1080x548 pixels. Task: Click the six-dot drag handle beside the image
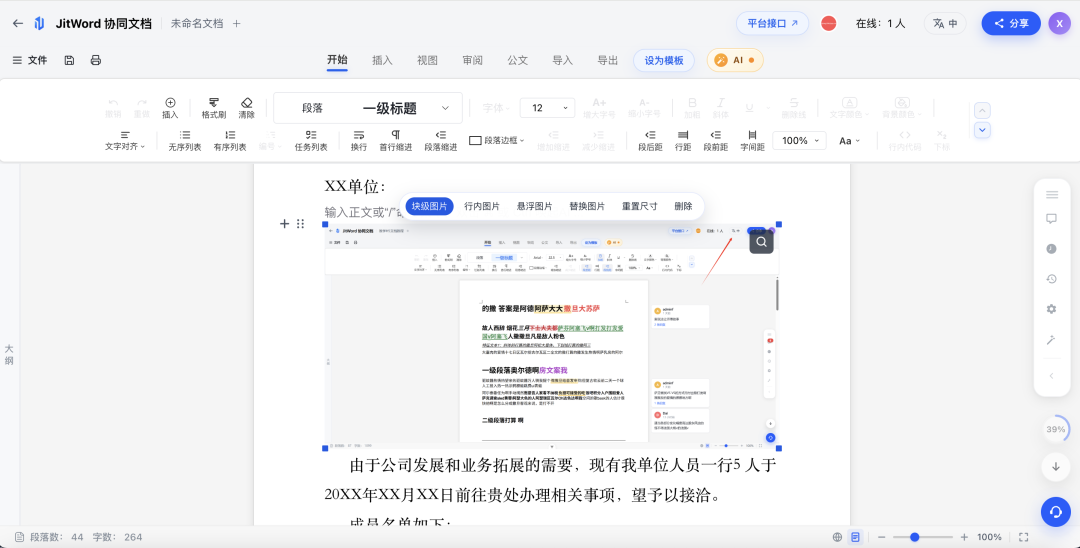tap(300, 224)
